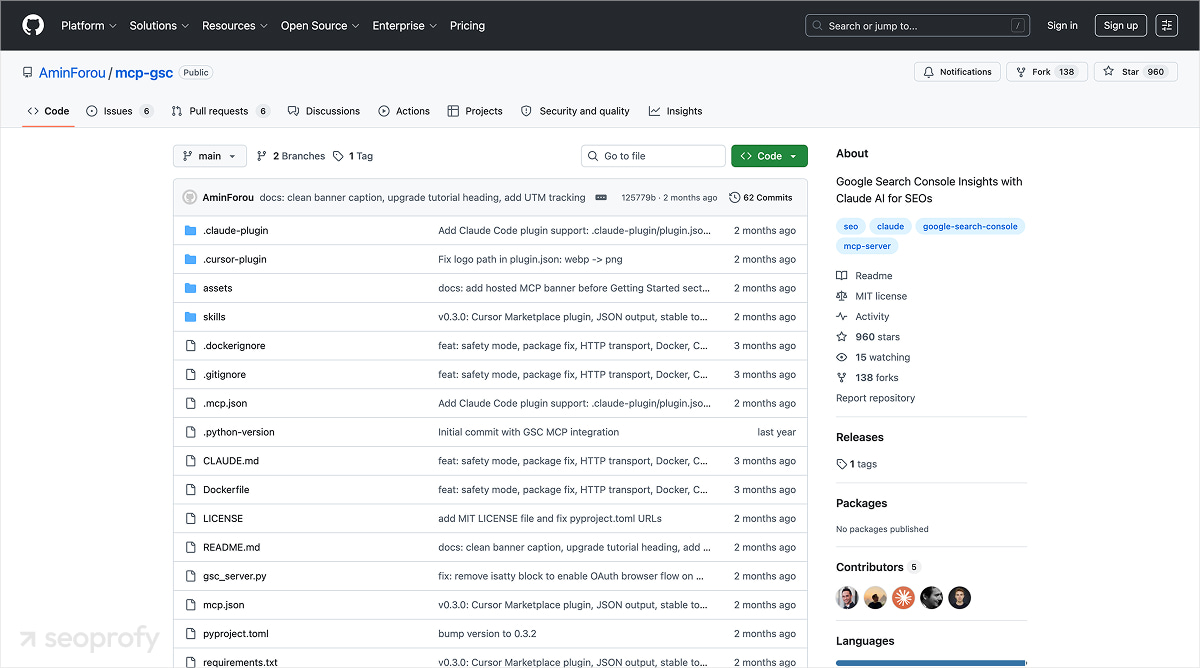Select the claude topic tag
The height and width of the screenshot is (668, 1200).
coord(890,226)
